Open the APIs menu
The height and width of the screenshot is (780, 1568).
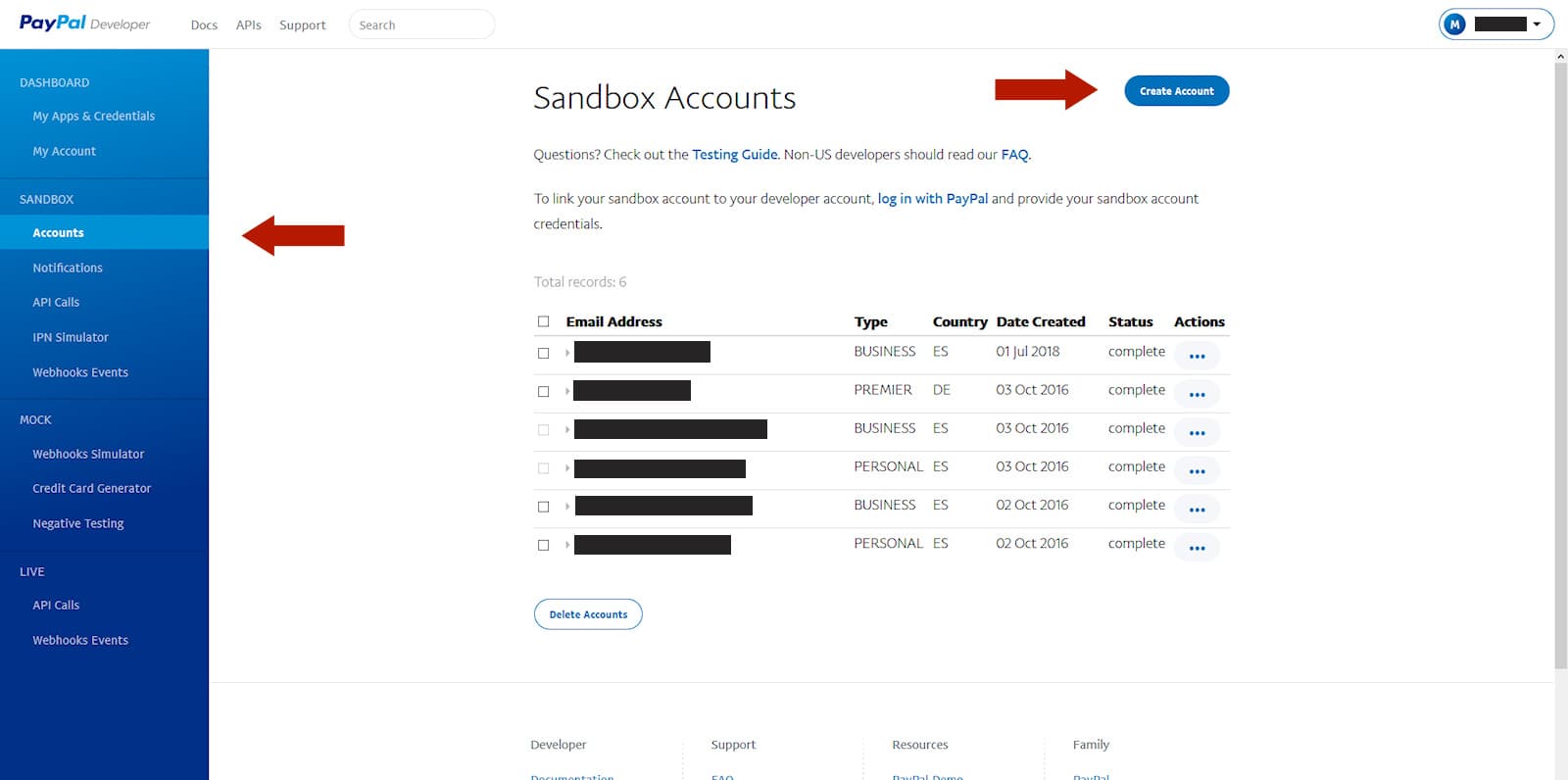click(x=248, y=25)
